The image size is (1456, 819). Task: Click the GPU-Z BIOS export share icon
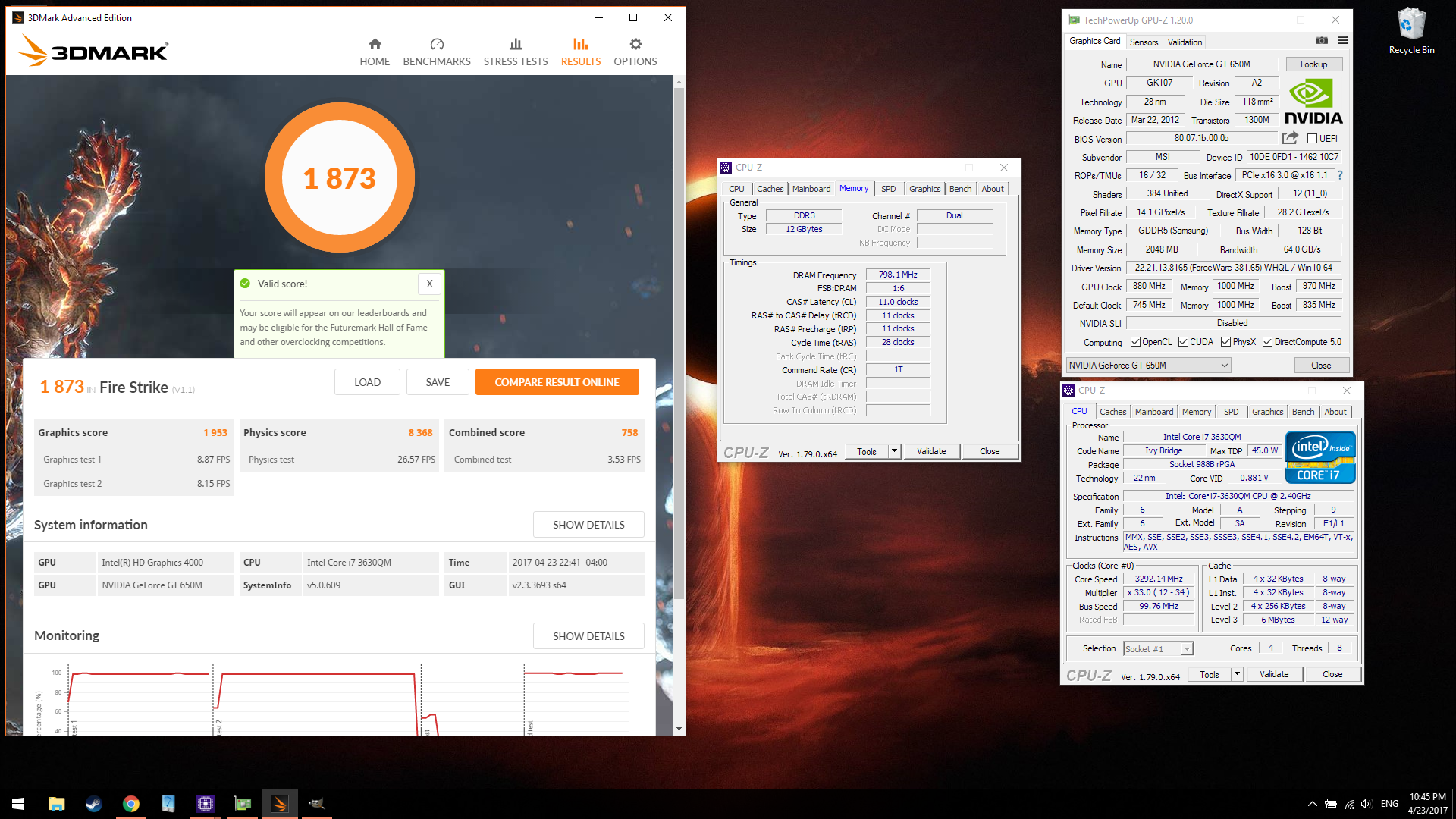point(1290,138)
